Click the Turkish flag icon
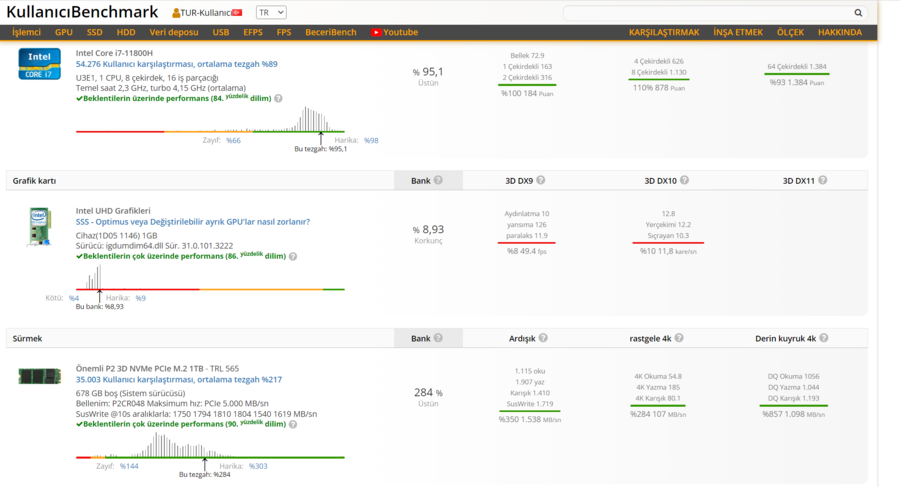Viewport: 900px width, 487px height. tap(237, 13)
